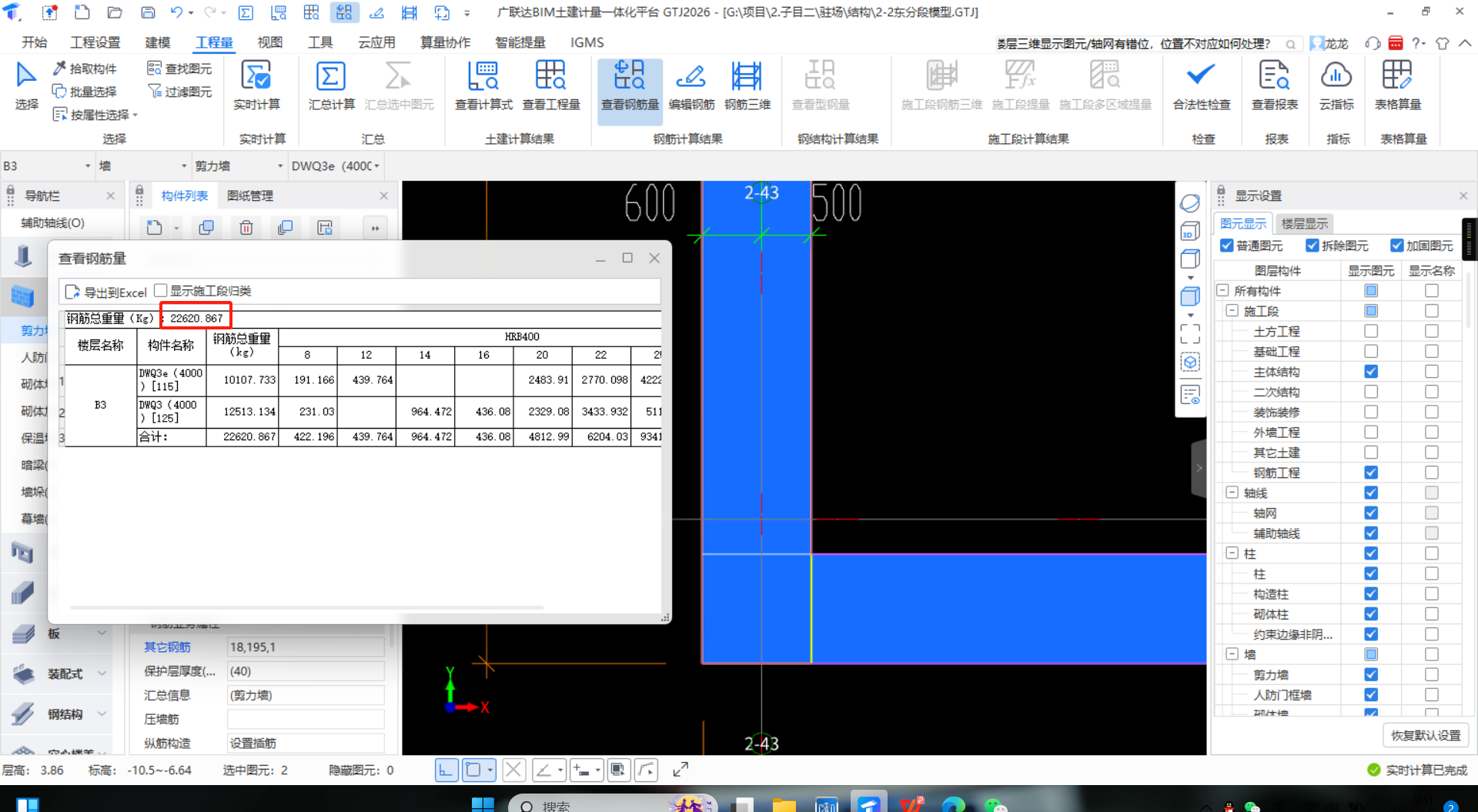Image resolution: width=1478 pixels, height=812 pixels.
Task: Uncheck 钢筋工程 显示图元 checkbox
Action: click(x=1371, y=473)
